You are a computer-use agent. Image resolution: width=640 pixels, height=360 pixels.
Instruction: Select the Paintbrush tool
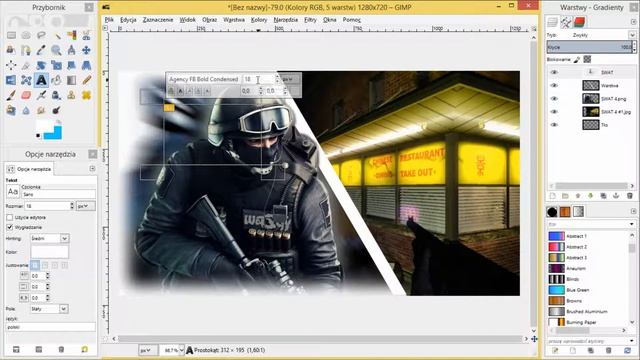coord(11,96)
